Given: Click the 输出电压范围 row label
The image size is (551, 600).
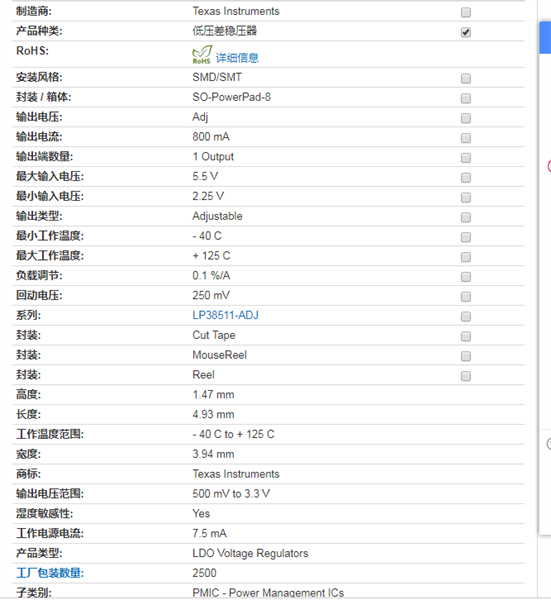Looking at the screenshot, I should click(50, 494).
